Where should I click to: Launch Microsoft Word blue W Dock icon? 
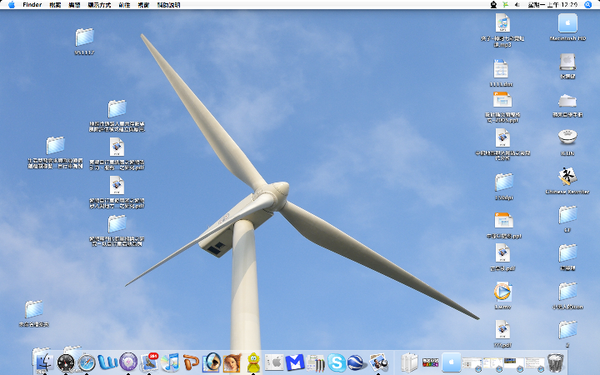click(x=108, y=362)
